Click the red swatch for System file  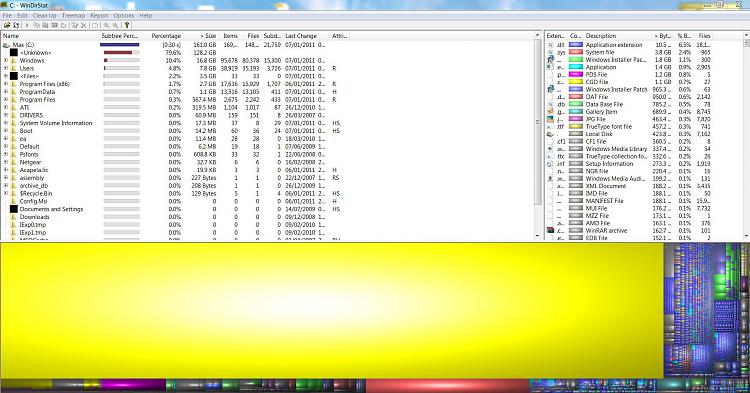(575, 52)
